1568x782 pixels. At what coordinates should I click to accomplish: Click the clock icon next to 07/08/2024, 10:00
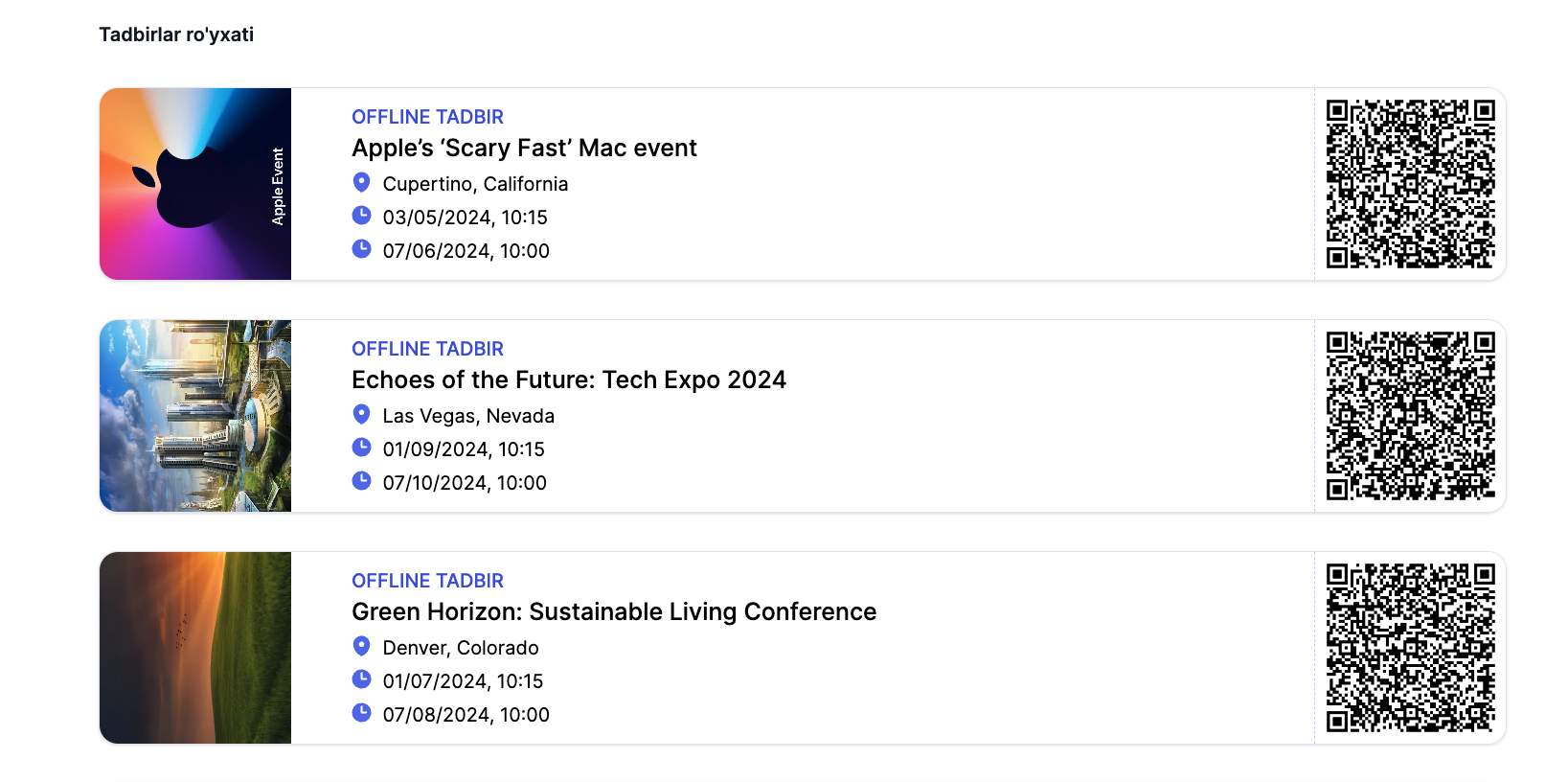coord(361,713)
